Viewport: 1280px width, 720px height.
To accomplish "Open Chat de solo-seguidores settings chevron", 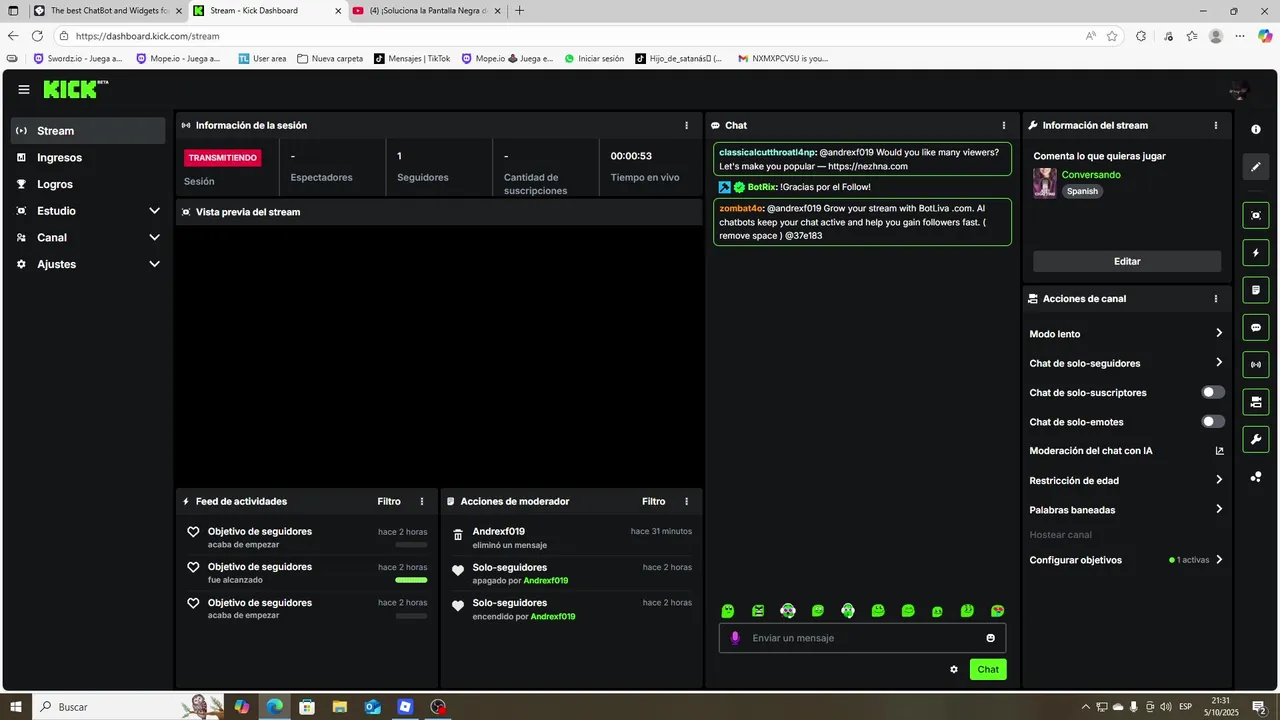I will tap(1219, 363).
